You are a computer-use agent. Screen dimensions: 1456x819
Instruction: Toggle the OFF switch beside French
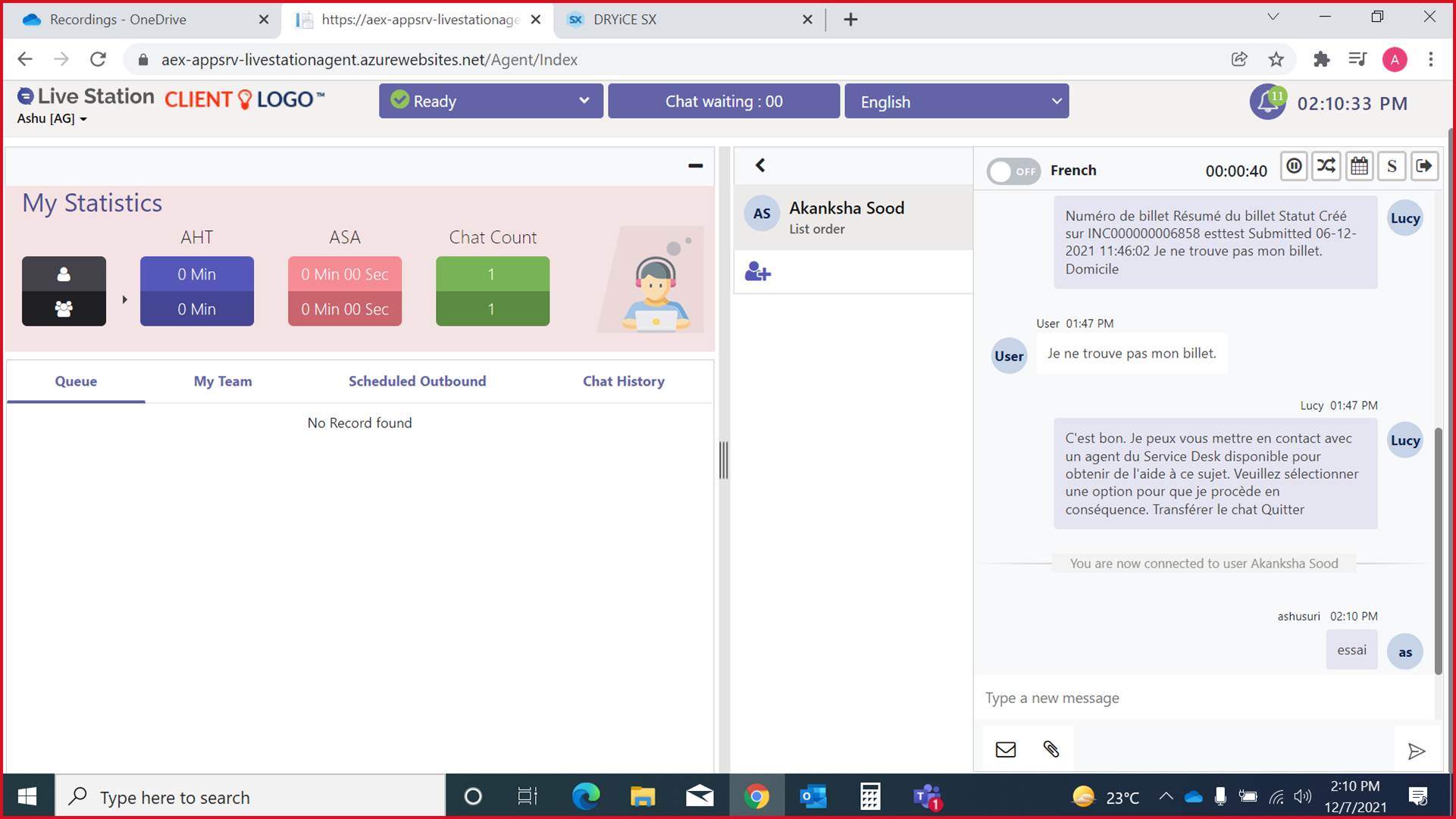[x=1013, y=171]
